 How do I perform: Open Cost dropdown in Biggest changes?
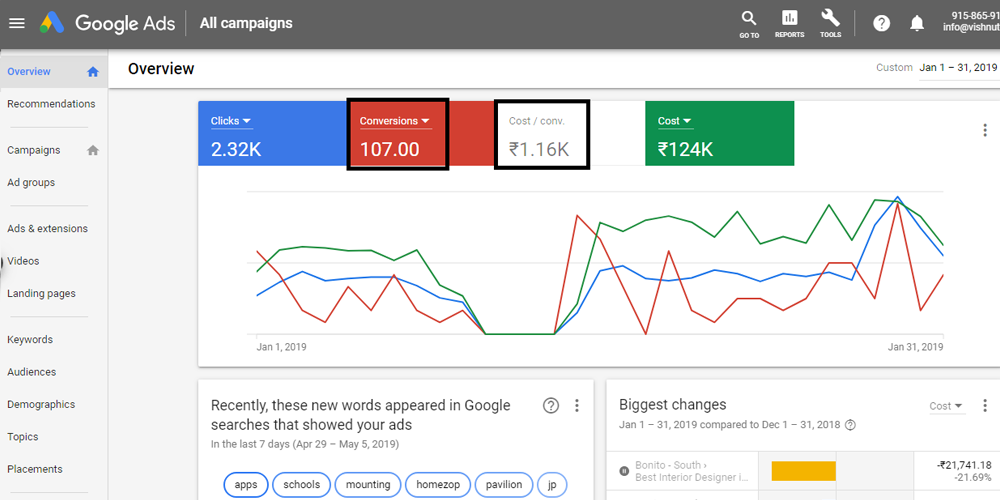(946, 406)
